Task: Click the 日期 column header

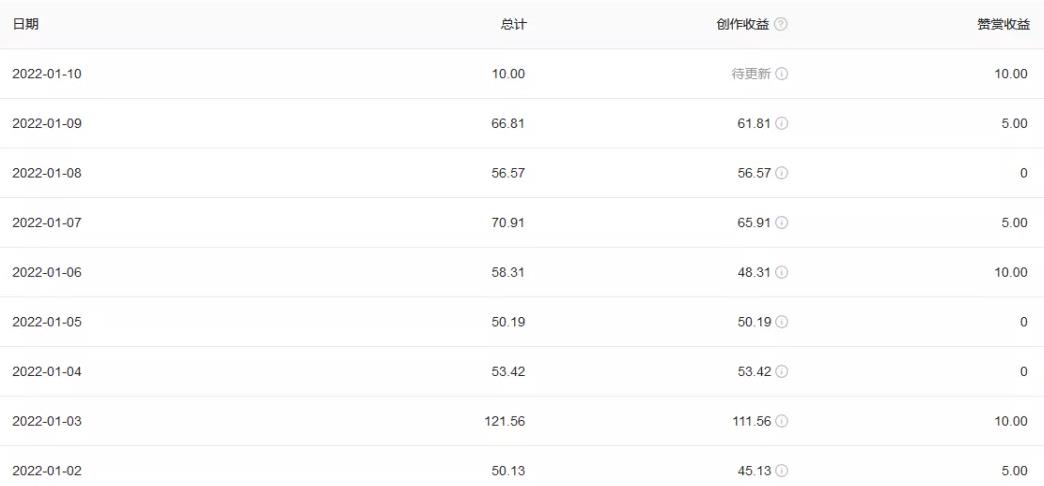Action: coord(25,24)
